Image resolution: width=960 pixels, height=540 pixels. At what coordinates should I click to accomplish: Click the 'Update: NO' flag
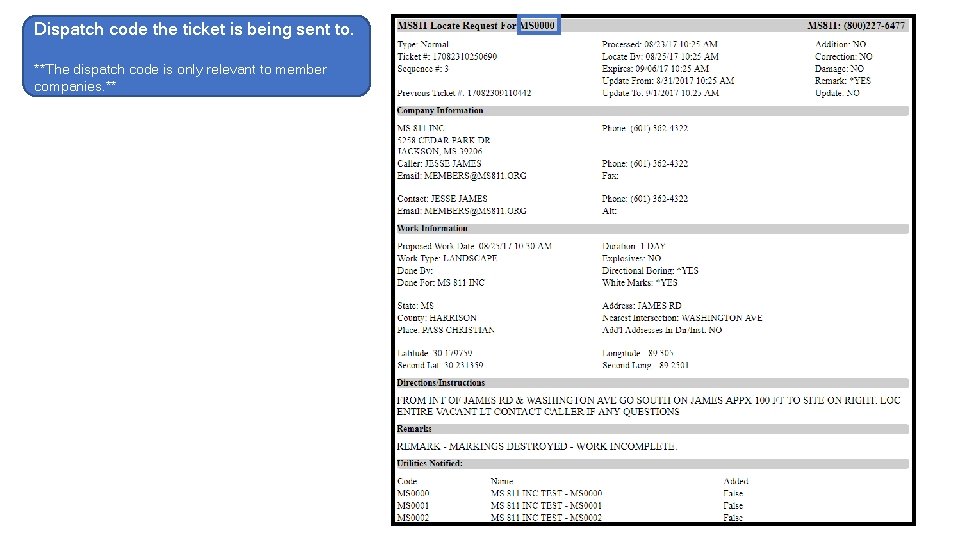coord(837,93)
